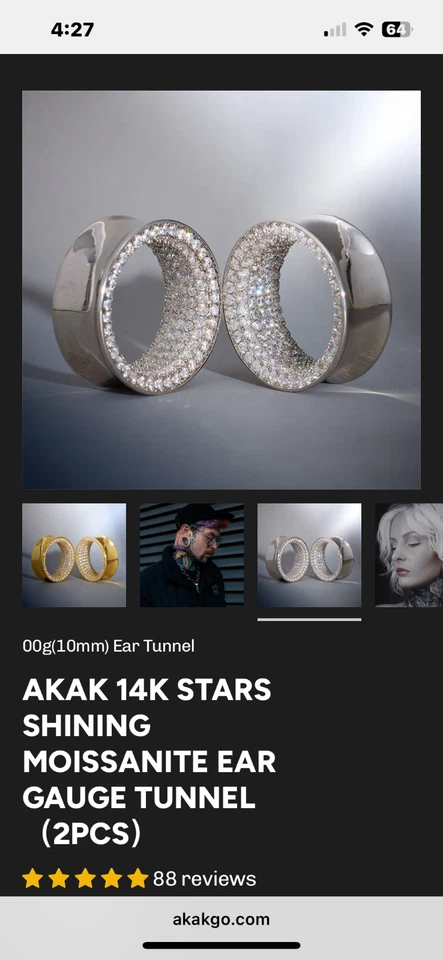Tap the cellular signal bars icon
Screen dimensions: 443x960
pos(335,30)
